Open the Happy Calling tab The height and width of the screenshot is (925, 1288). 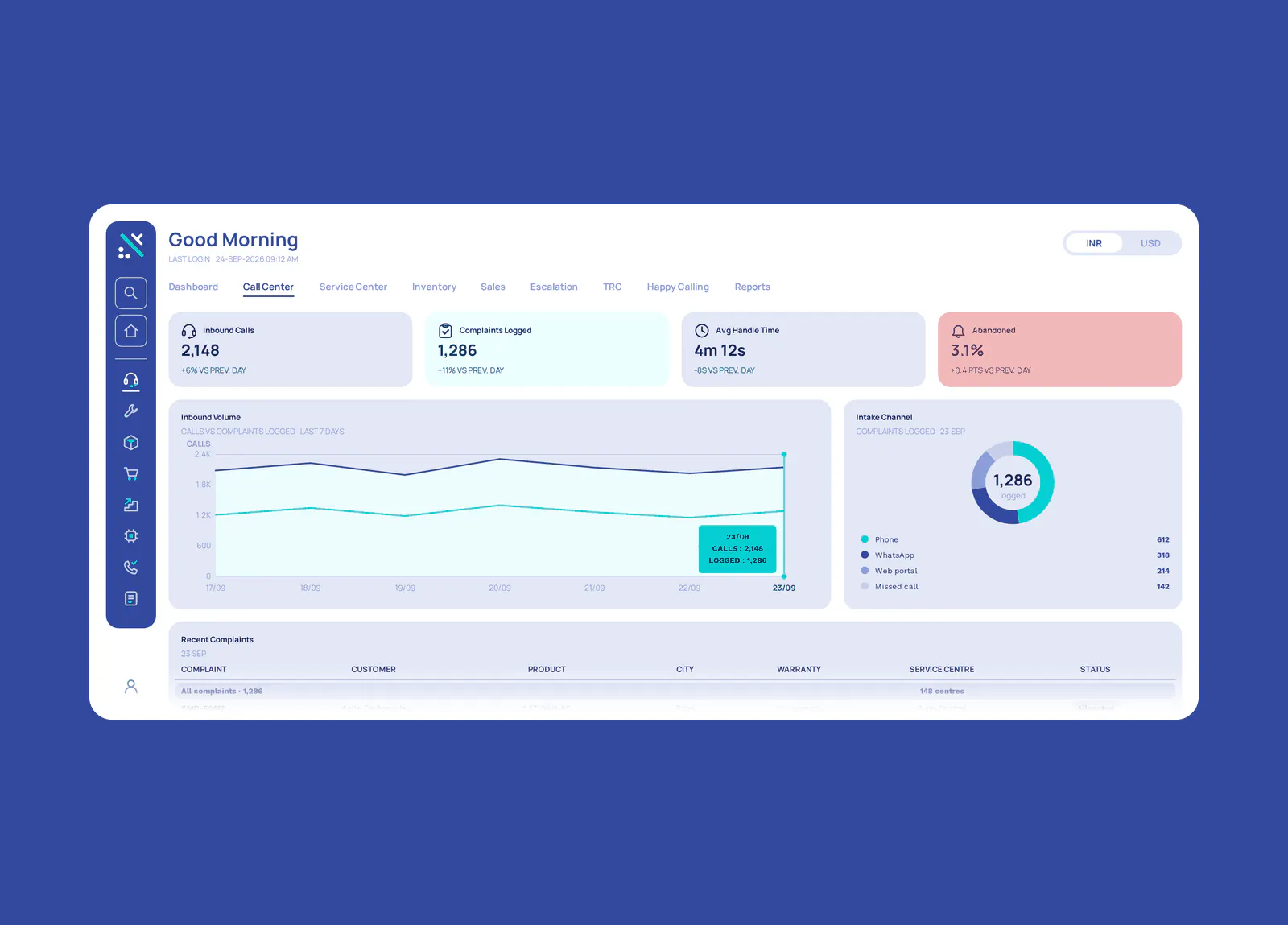pyautogui.click(x=678, y=287)
